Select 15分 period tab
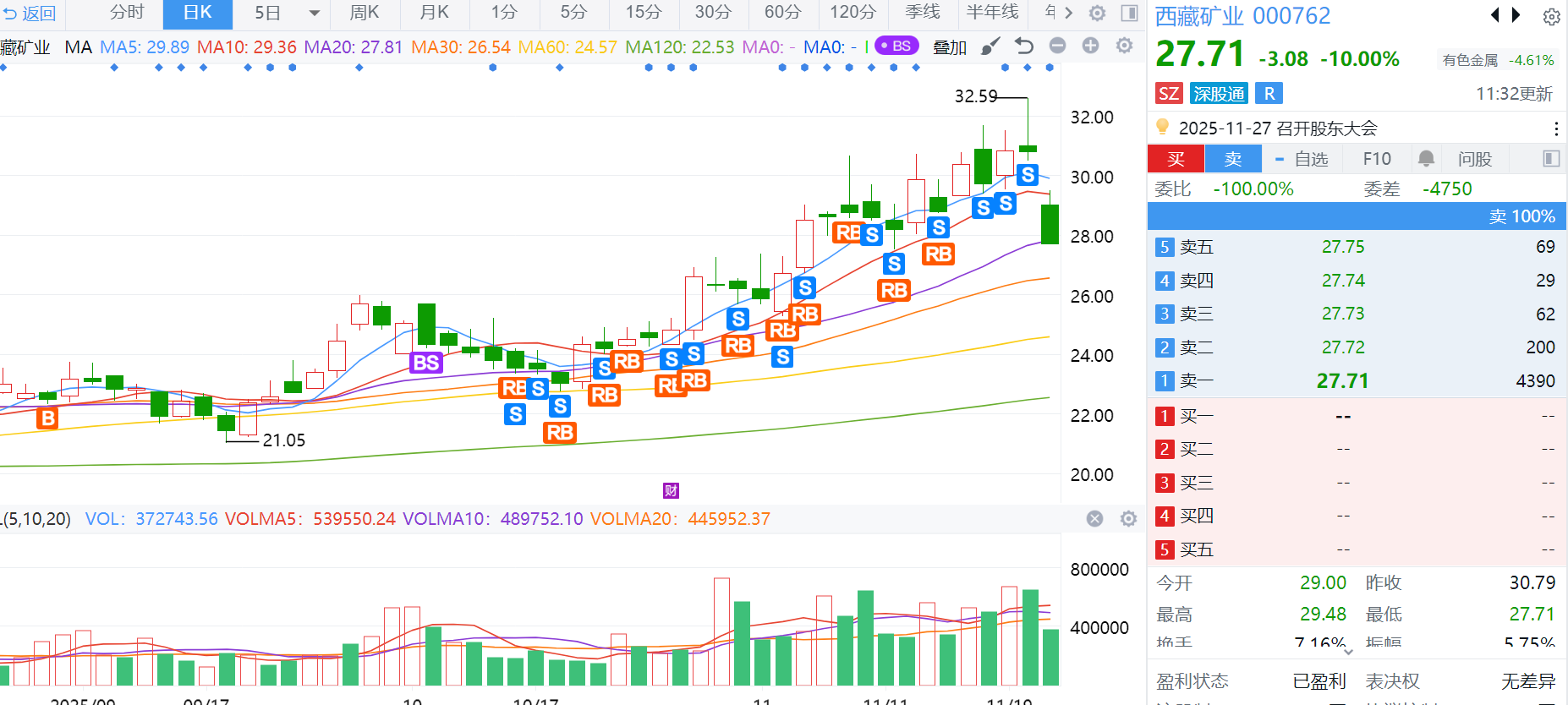Viewport: 1568px width, 705px height. [644, 13]
